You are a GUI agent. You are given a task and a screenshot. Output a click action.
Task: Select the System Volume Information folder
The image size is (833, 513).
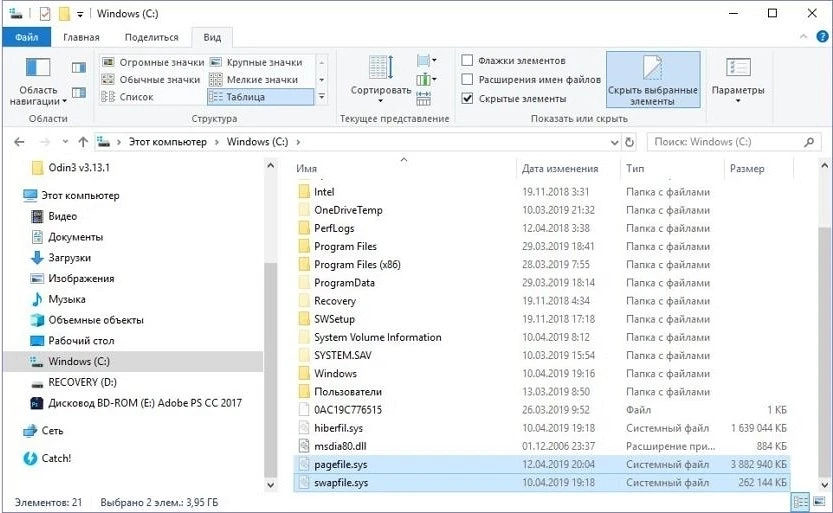(377, 337)
